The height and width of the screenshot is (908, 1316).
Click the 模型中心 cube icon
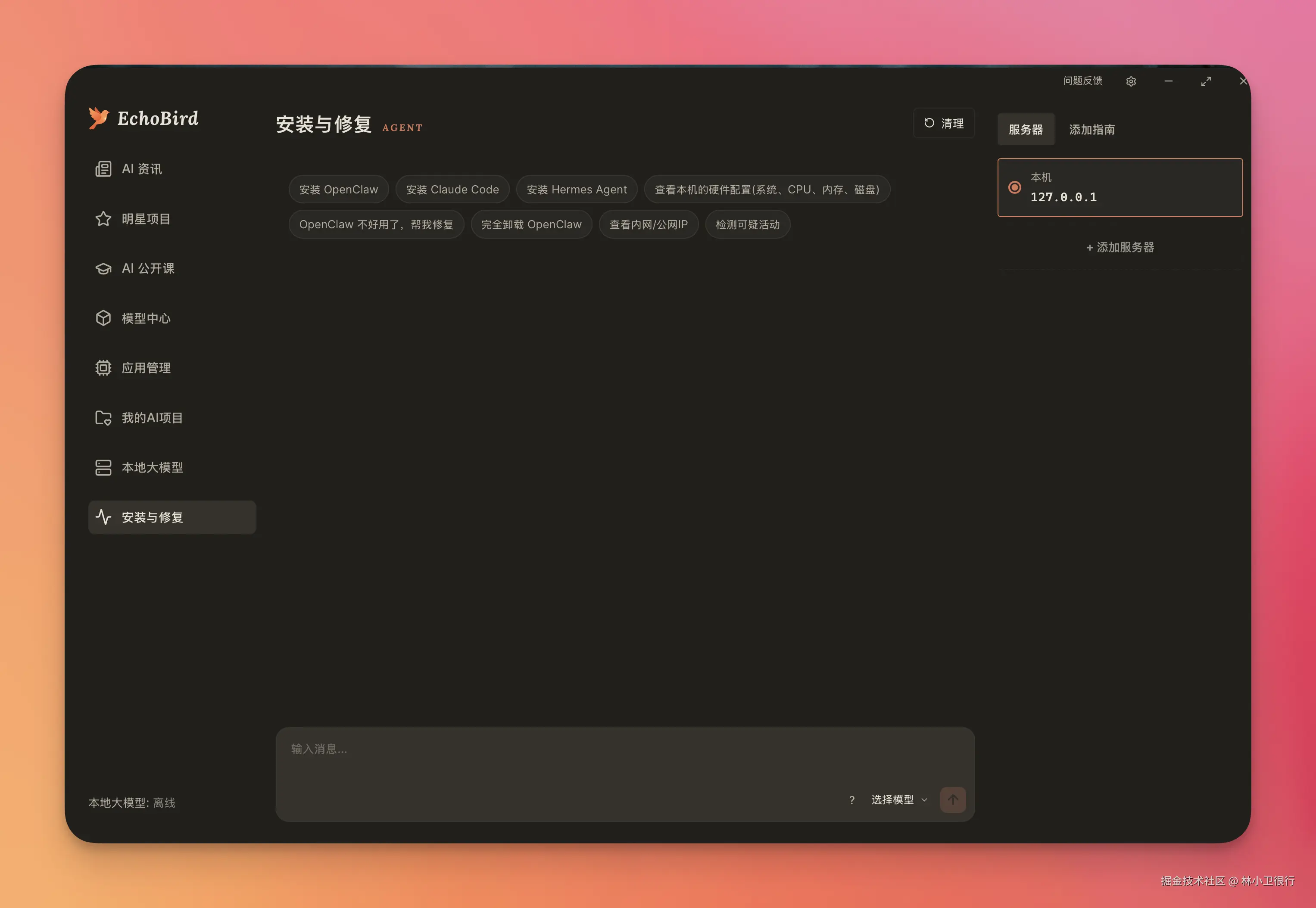pyautogui.click(x=103, y=318)
